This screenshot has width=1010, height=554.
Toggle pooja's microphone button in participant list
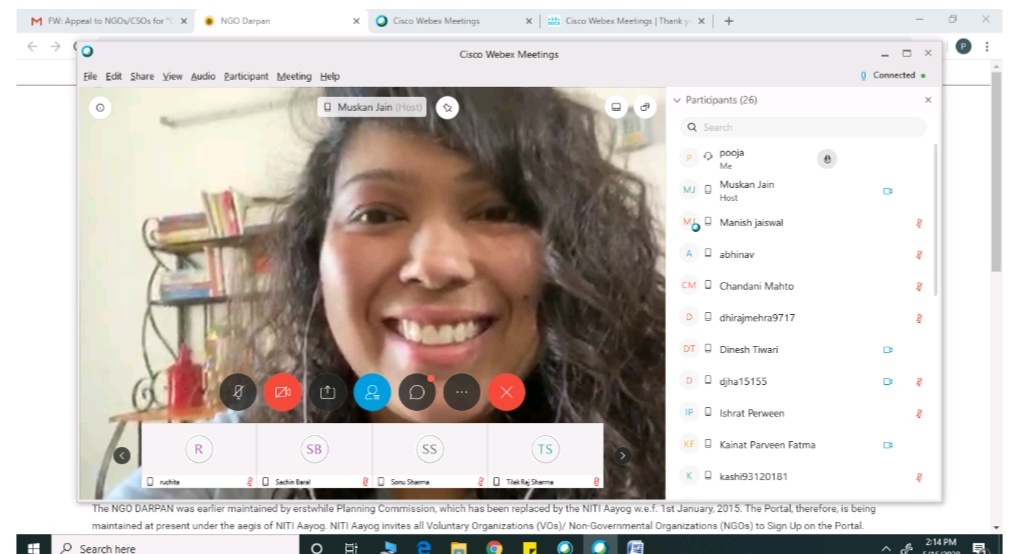click(827, 158)
